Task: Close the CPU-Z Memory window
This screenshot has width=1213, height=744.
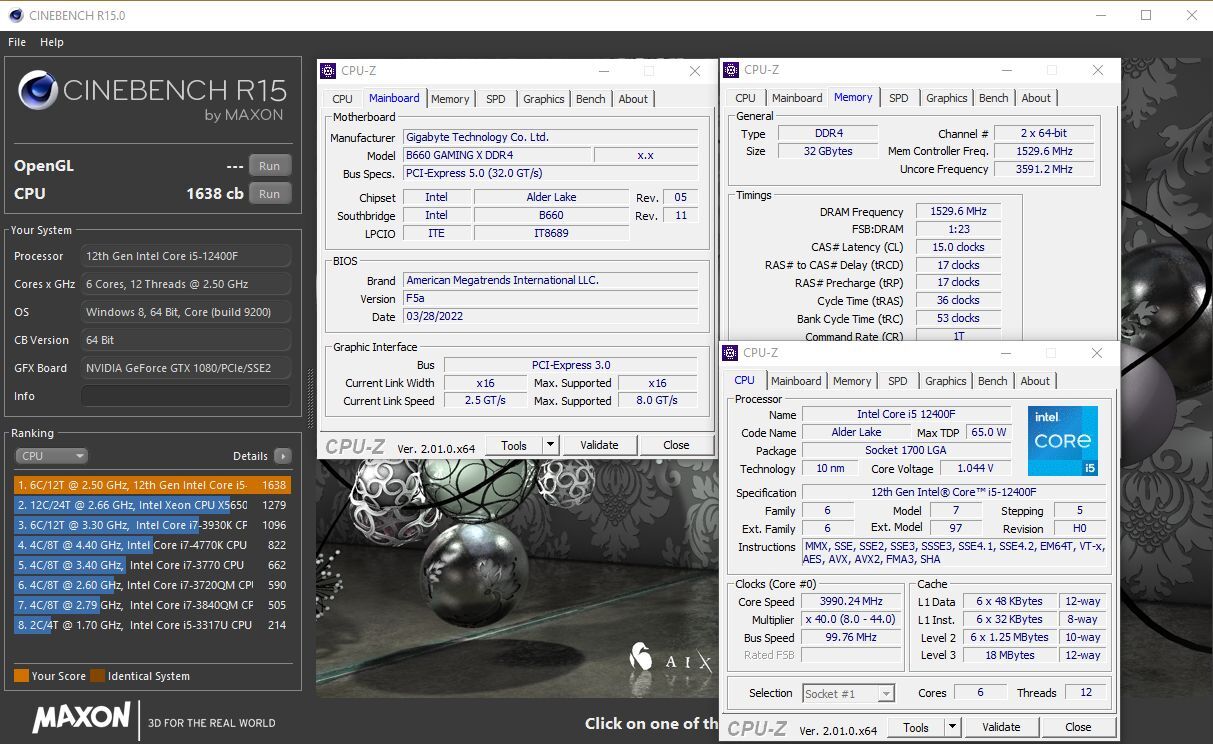Action: point(1098,70)
